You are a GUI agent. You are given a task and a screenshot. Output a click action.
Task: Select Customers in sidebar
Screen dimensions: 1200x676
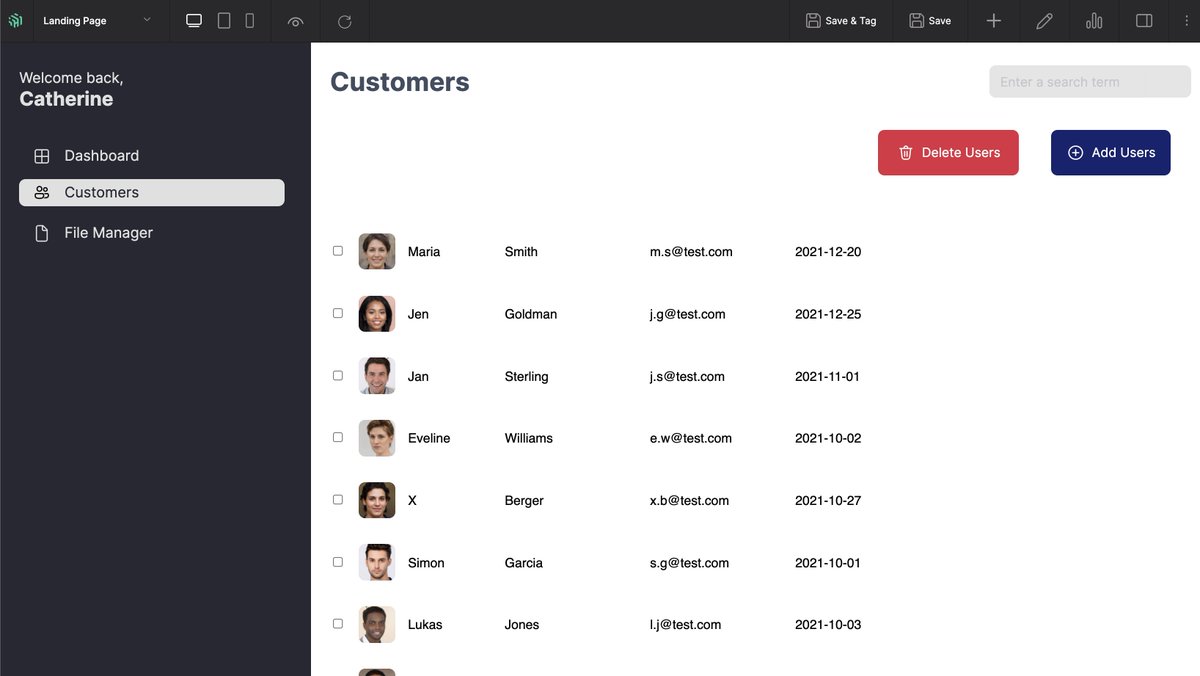point(152,193)
